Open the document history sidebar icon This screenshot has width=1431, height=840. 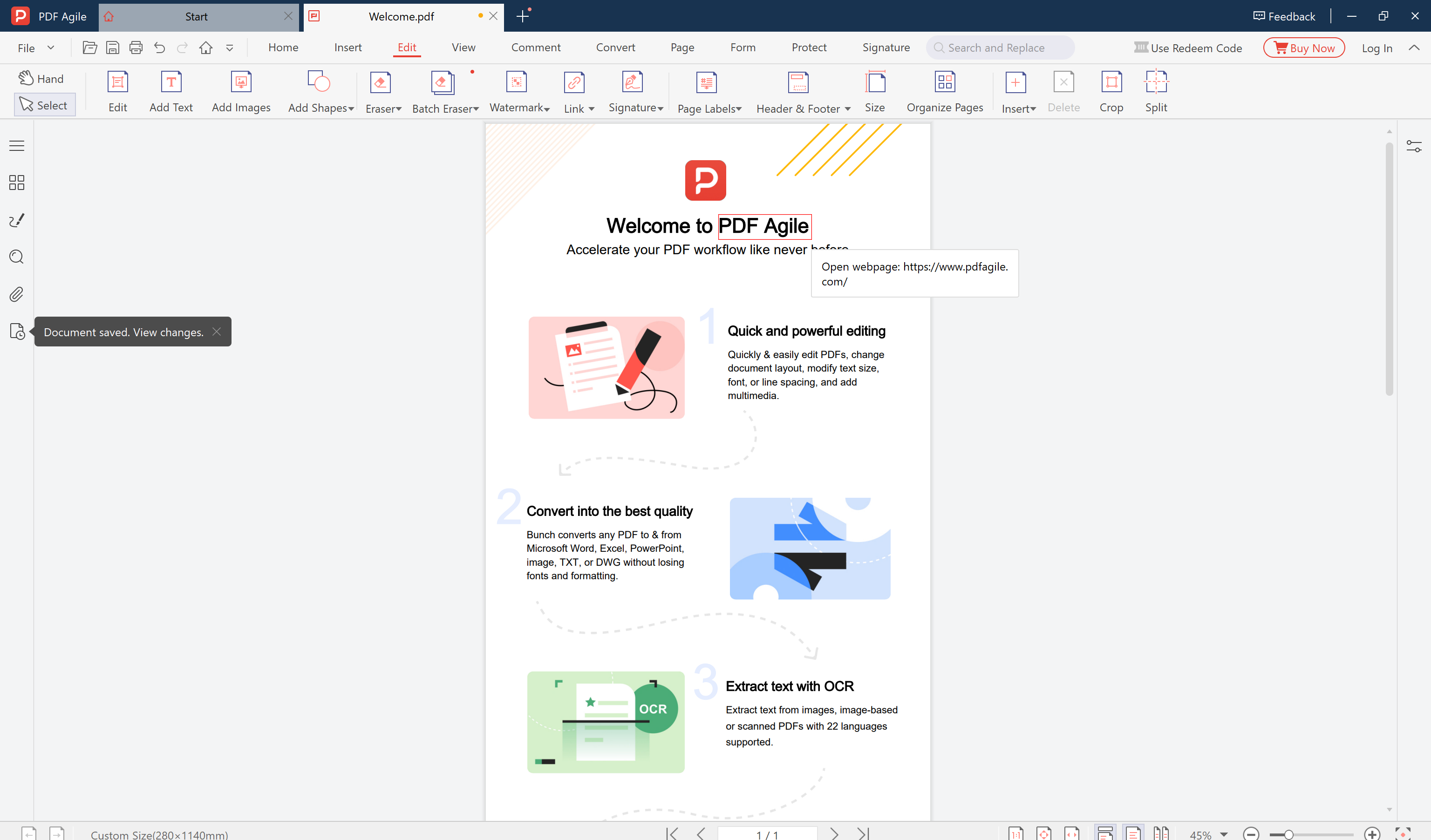pos(17,332)
